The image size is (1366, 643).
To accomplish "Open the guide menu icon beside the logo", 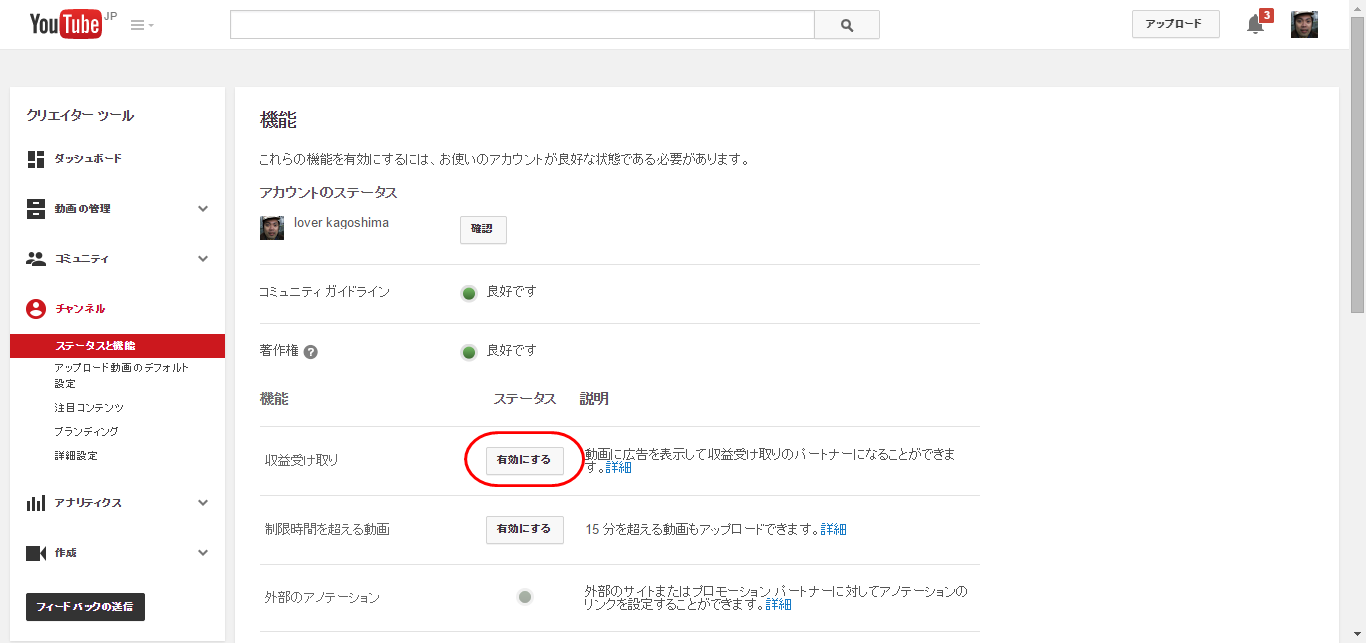I will 142,25.
